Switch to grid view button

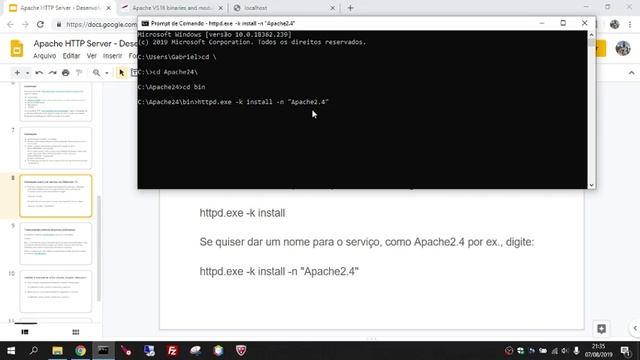[76, 332]
